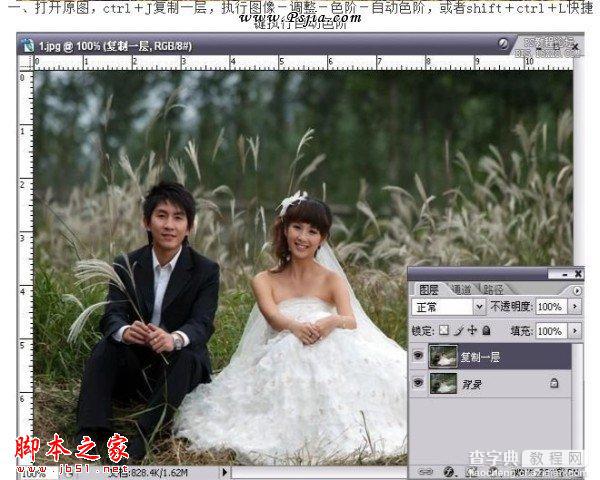The width and height of the screenshot is (600, 480).
Task: Click the 复制一层 layer thumbnail
Action: tap(443, 356)
